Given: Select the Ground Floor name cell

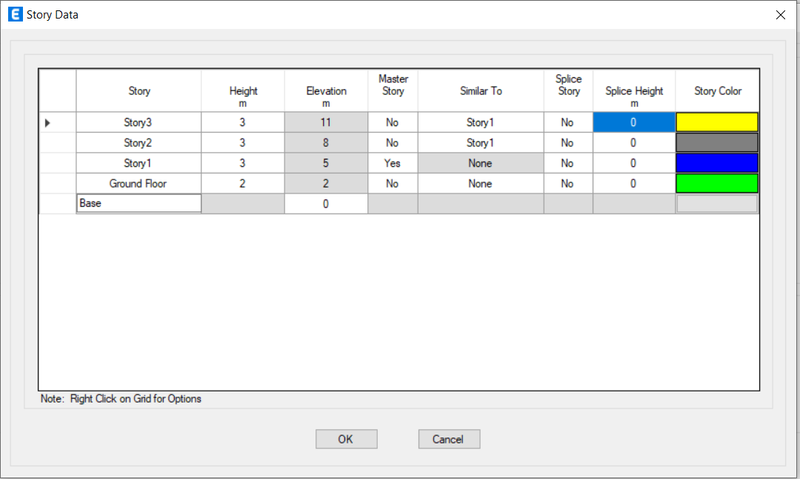Looking at the screenshot, I should (x=139, y=184).
